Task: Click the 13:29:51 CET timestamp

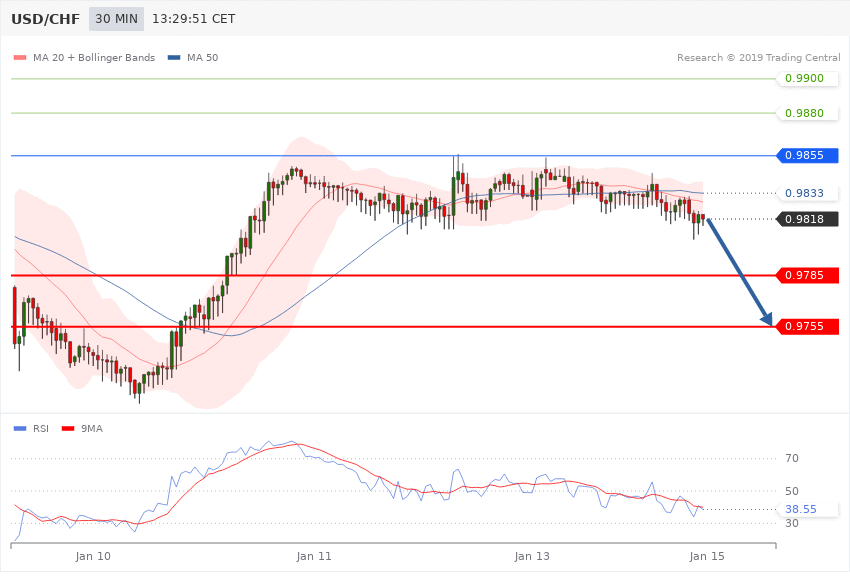Action: tap(194, 19)
